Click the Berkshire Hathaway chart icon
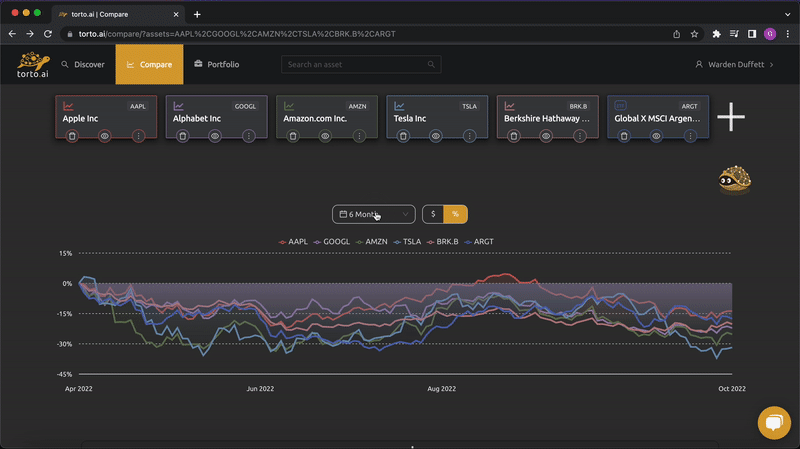The height and width of the screenshot is (449, 800). point(509,106)
